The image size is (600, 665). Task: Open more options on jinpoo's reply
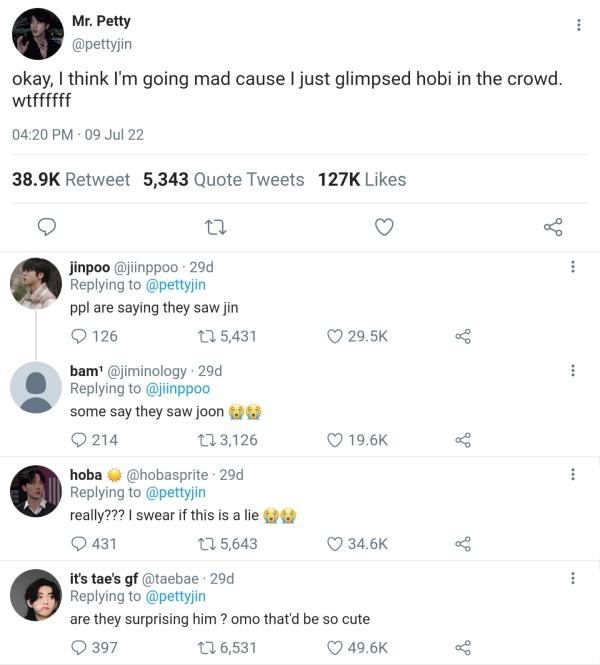click(572, 267)
